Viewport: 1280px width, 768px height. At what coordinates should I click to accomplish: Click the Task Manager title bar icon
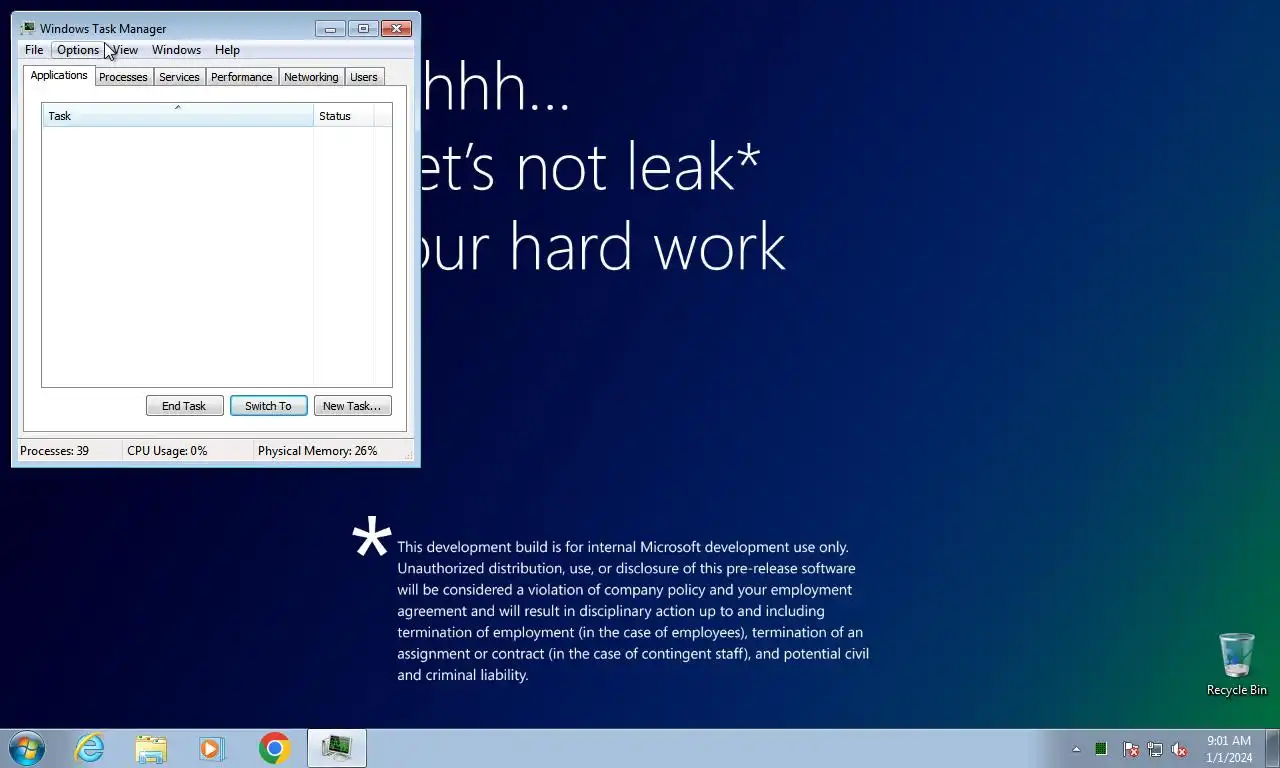point(28,28)
